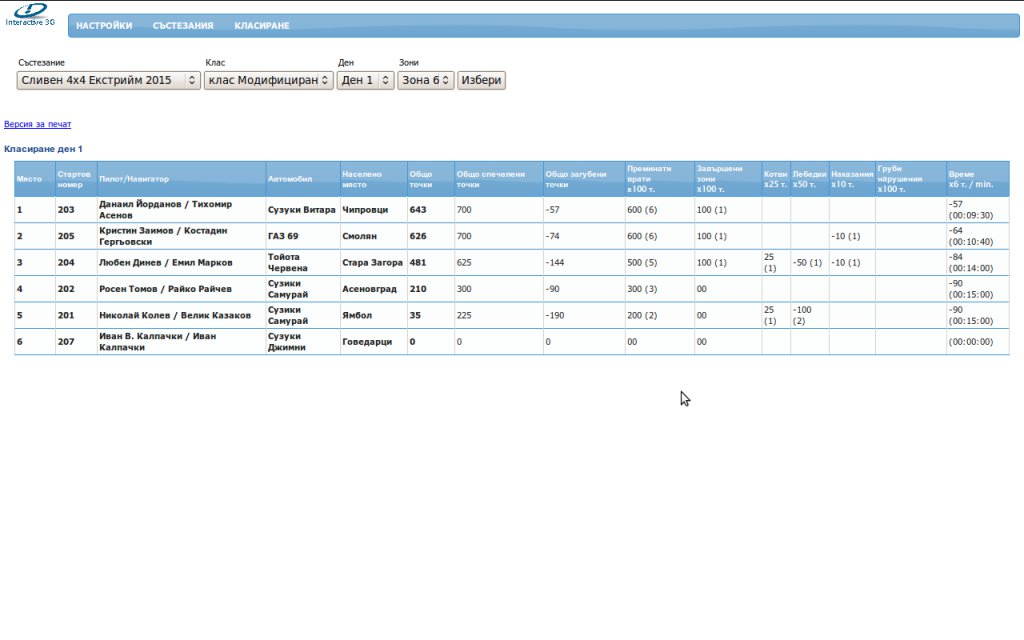
Task: Open the НАСТРОЙКИ menu
Action: coord(104,26)
